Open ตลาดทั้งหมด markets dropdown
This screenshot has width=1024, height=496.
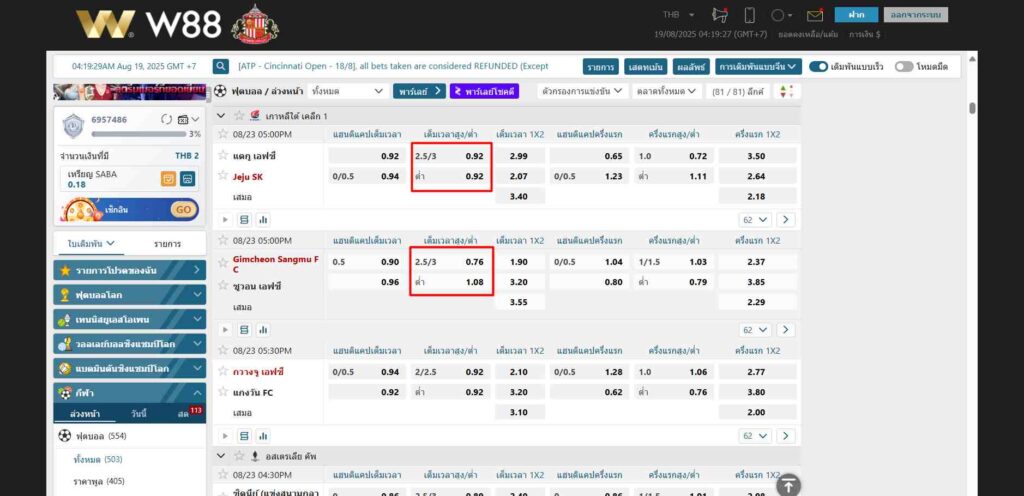[667, 91]
